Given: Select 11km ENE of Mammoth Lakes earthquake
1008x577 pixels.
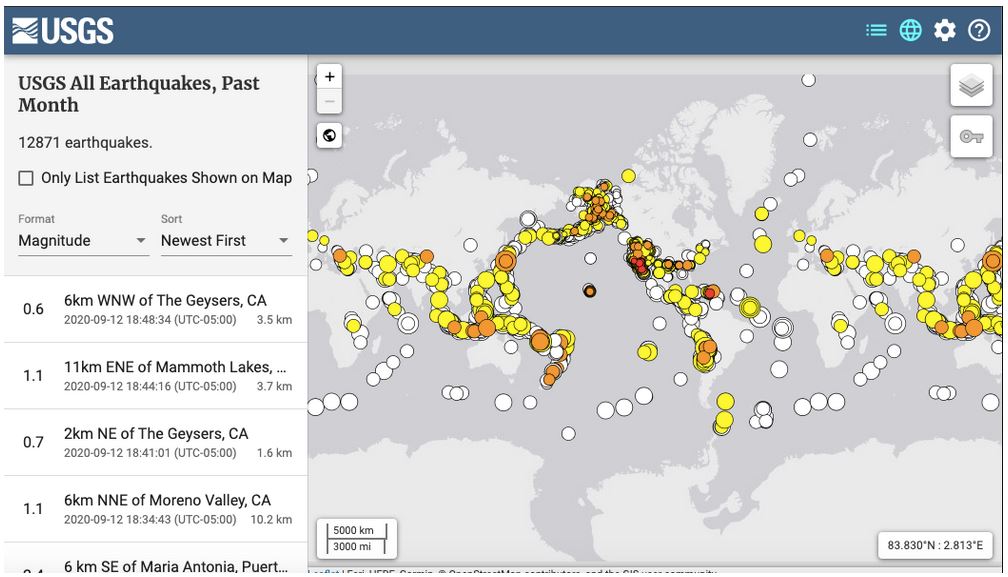Looking at the screenshot, I should (x=156, y=376).
